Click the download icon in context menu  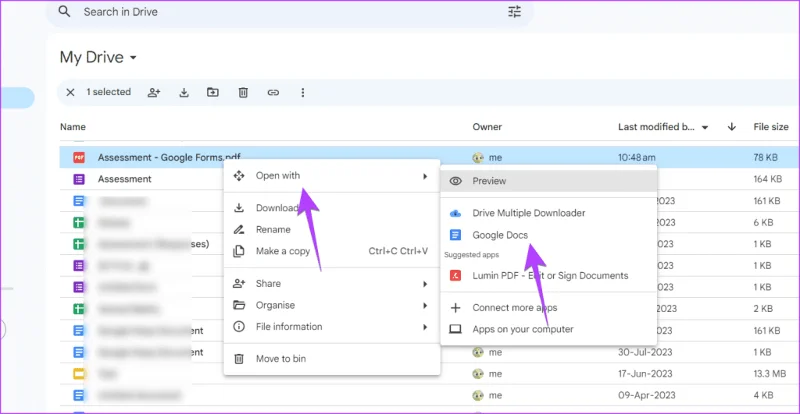(238, 208)
